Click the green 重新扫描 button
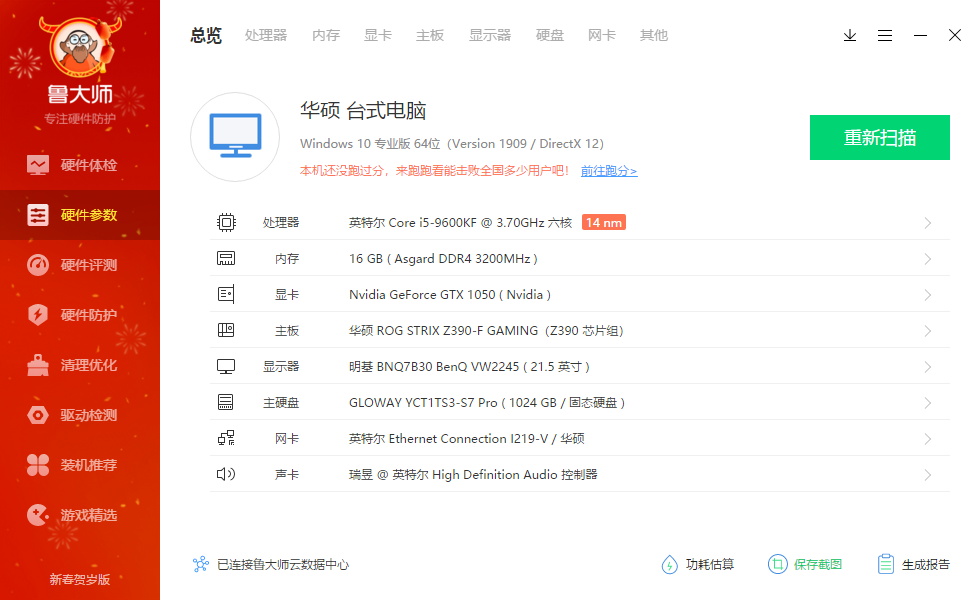980x600 pixels. [x=880, y=138]
